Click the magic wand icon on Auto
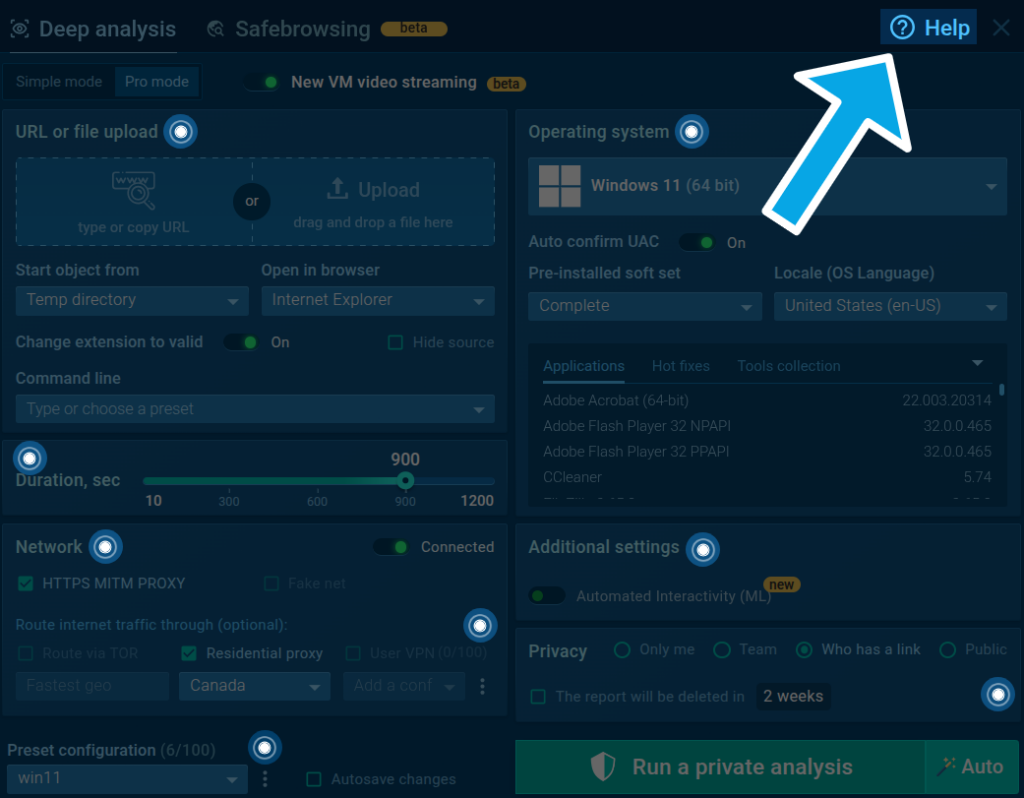 (945, 767)
